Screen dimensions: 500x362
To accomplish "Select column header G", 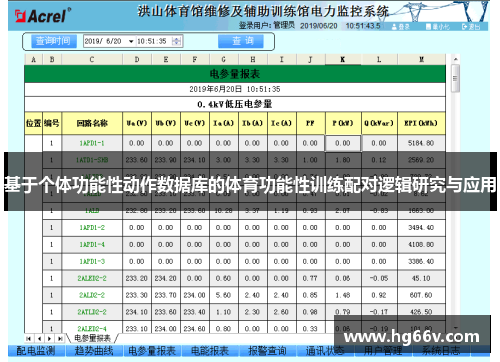I will tap(224, 60).
